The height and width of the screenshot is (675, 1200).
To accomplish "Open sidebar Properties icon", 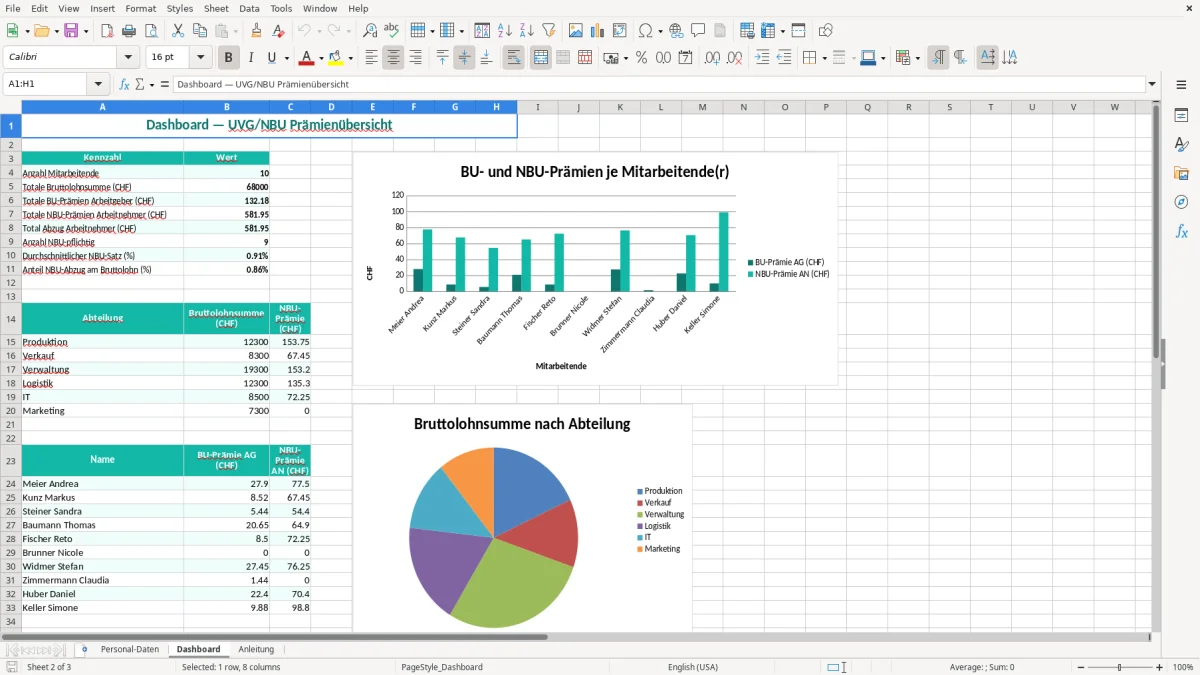I will [1181, 115].
